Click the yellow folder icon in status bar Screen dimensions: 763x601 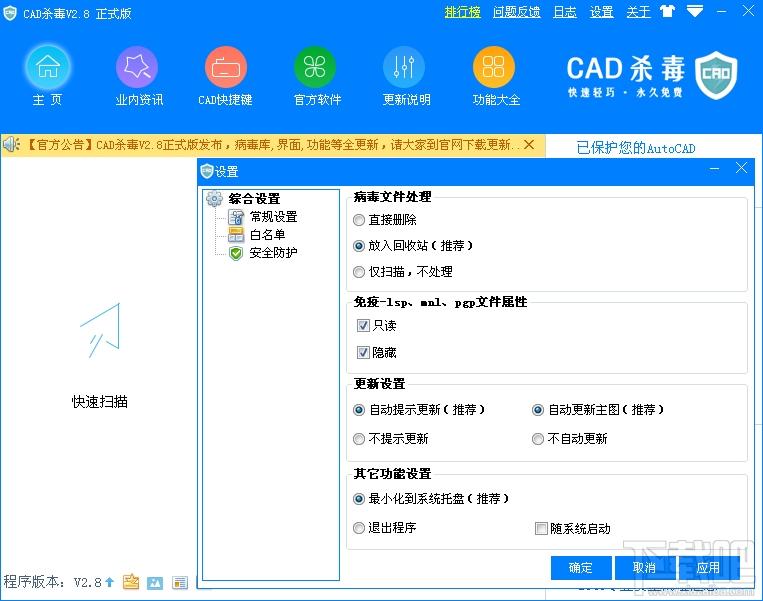[131, 582]
